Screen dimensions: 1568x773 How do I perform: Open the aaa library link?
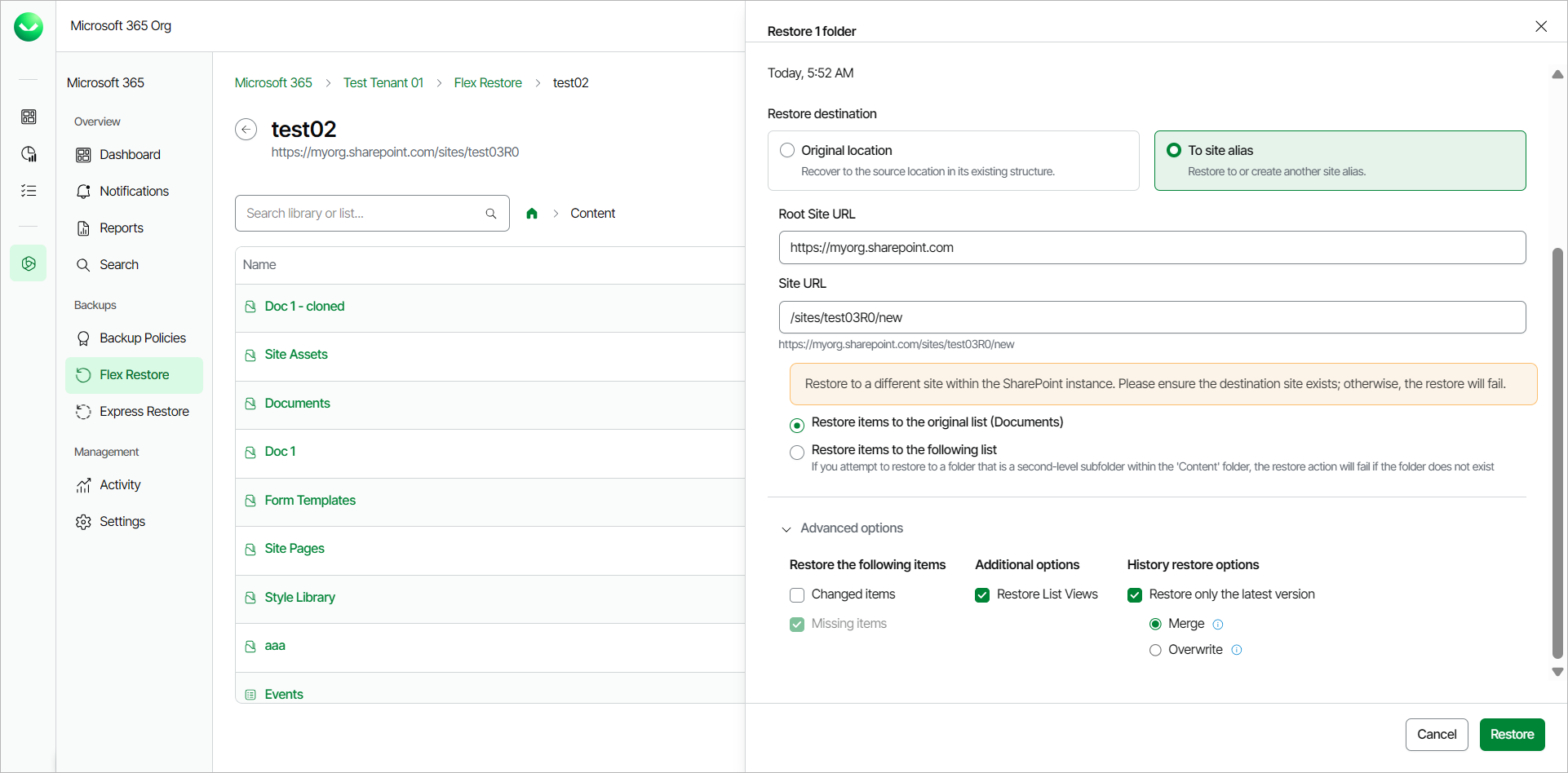pyautogui.click(x=275, y=646)
